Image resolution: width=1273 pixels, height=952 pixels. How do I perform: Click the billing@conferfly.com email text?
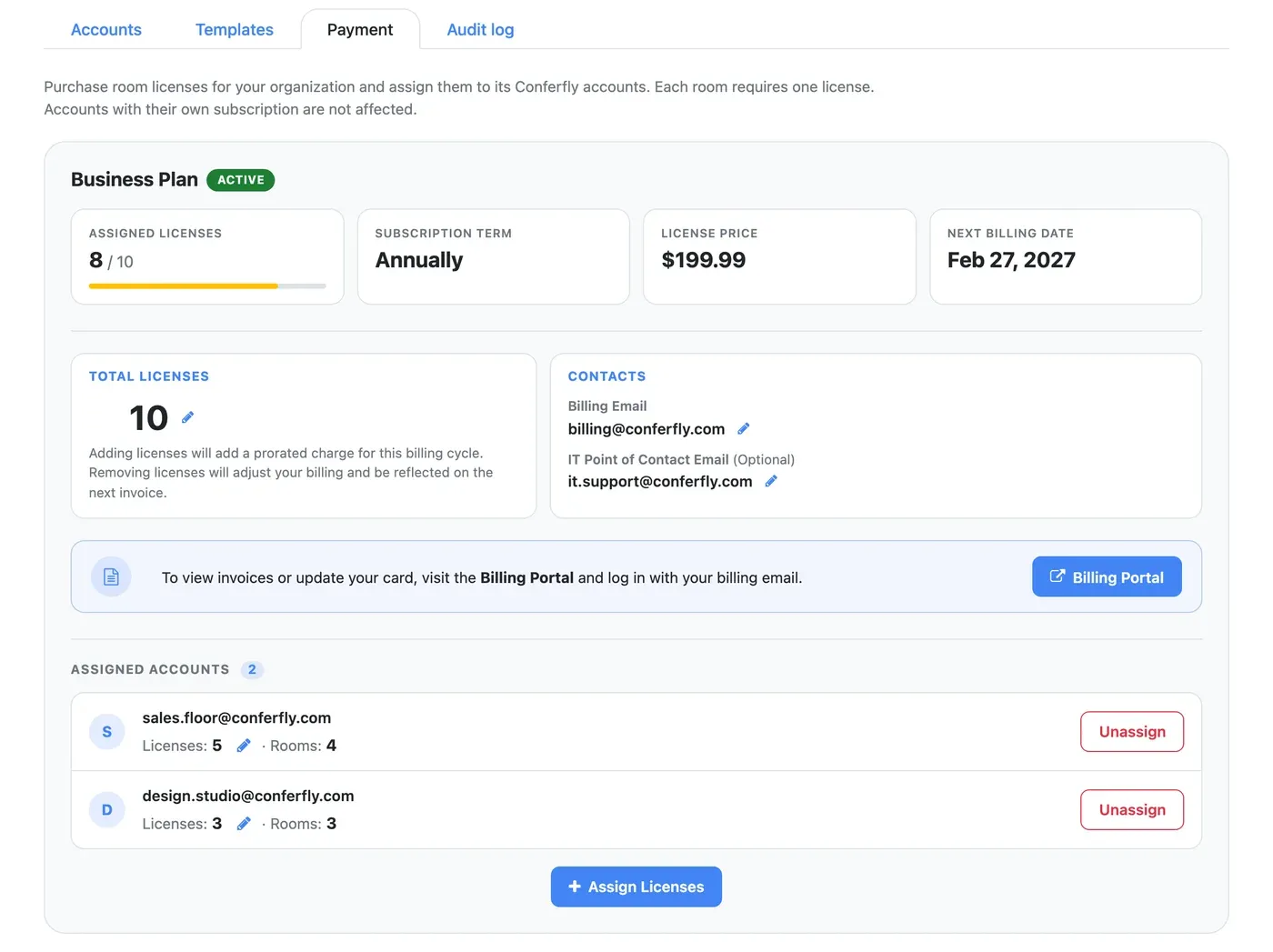647,429
